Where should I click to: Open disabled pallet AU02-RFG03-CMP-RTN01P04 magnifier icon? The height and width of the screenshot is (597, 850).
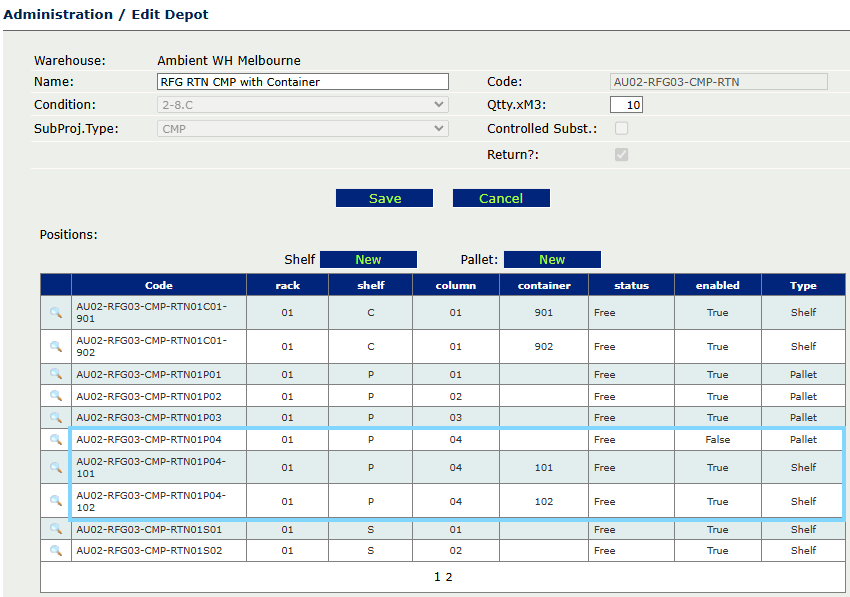(x=56, y=440)
